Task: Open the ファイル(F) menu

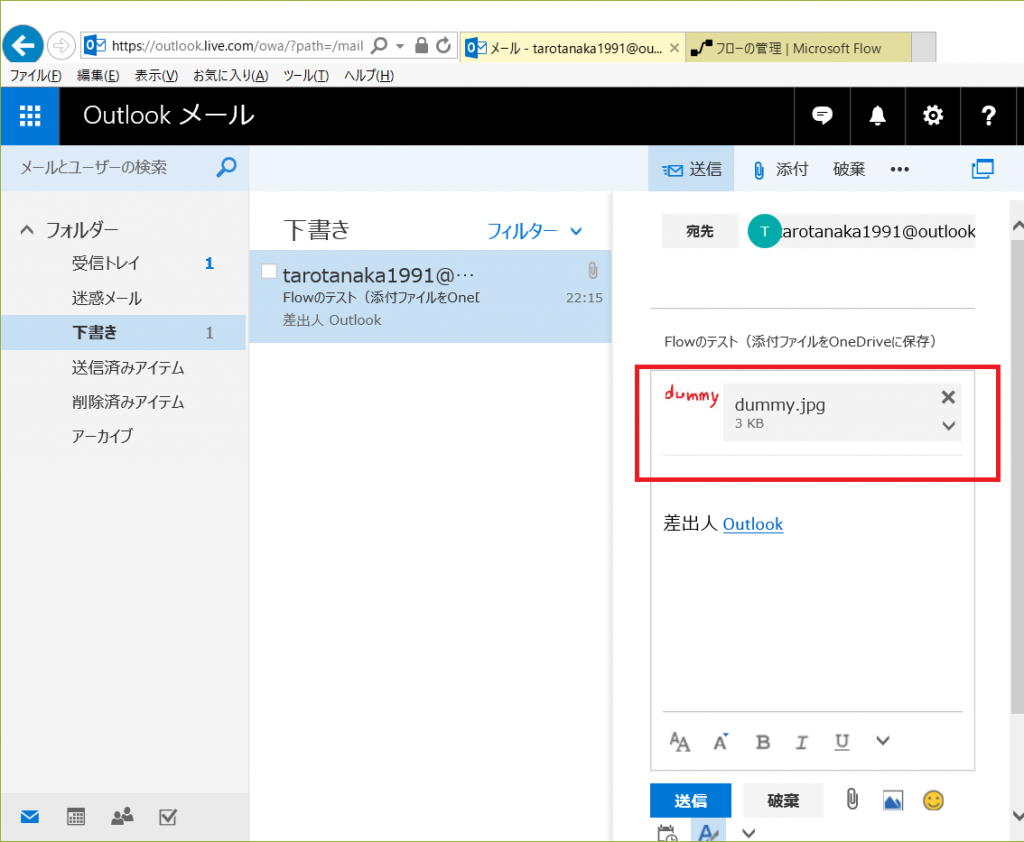Action: point(35,76)
